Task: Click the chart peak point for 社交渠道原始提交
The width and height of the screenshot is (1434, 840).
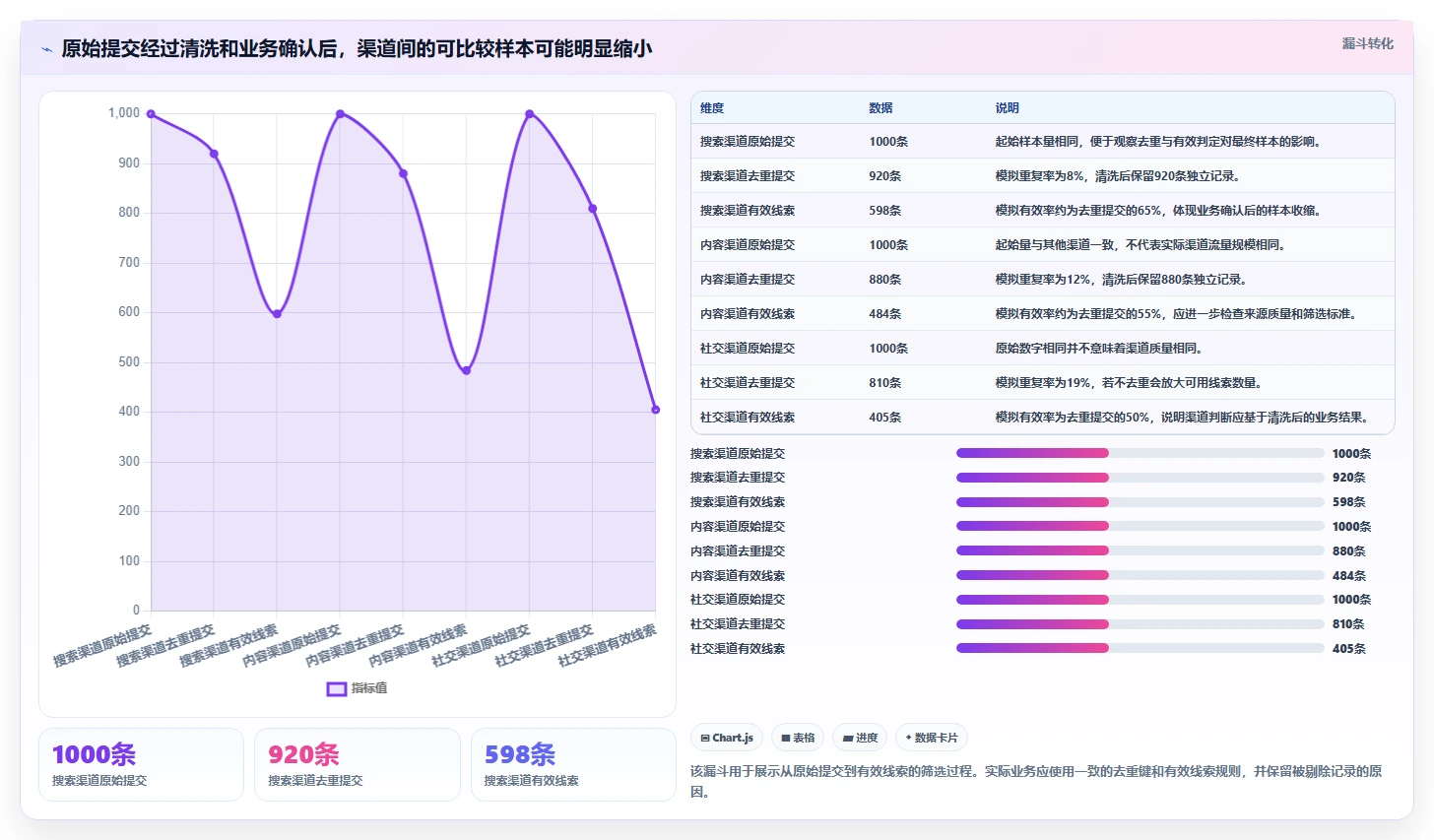Action: click(529, 114)
